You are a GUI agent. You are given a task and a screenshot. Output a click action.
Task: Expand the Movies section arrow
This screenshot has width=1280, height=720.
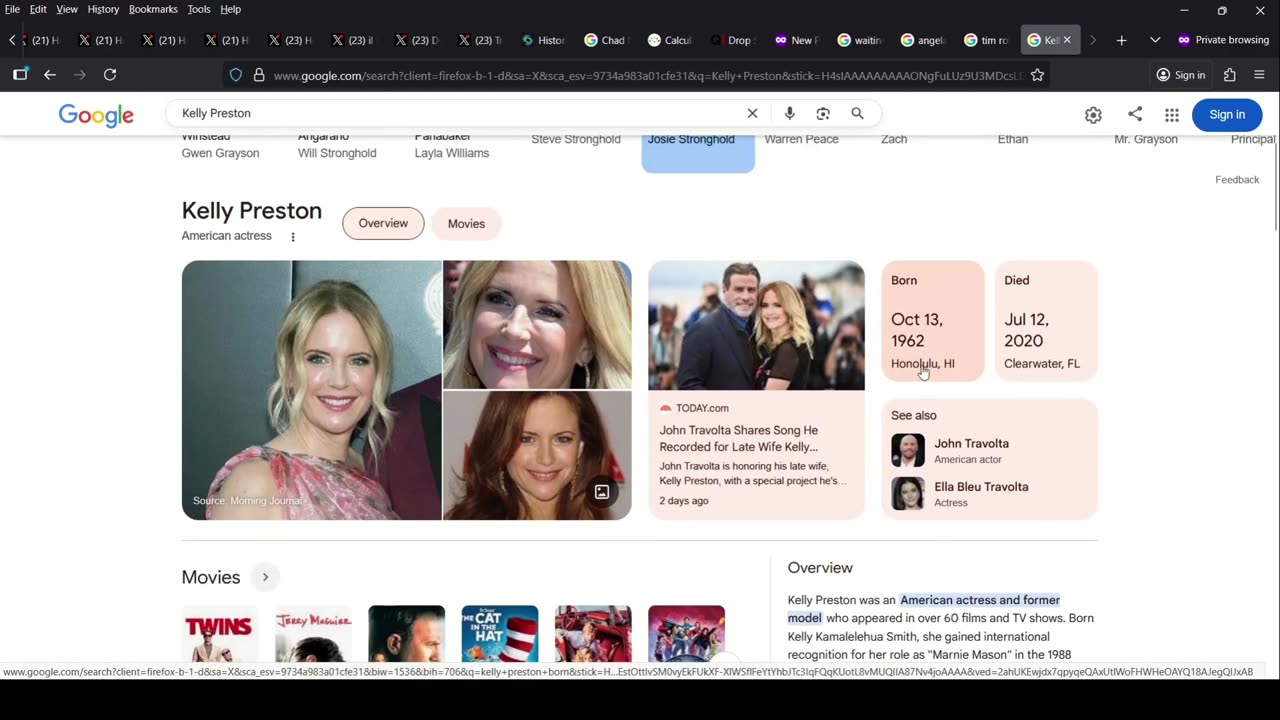(265, 577)
